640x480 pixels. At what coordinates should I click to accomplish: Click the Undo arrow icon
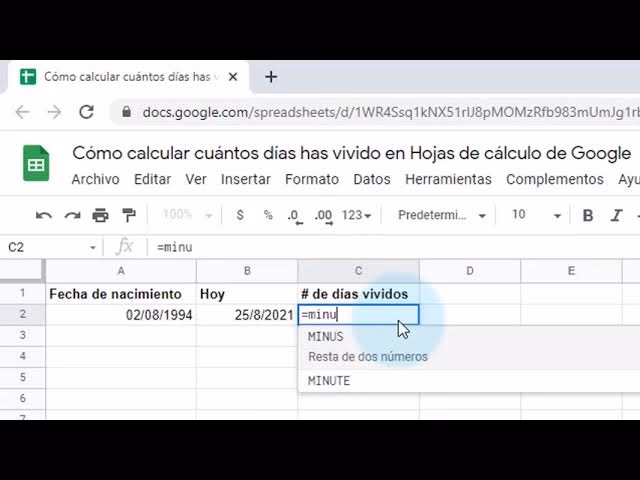point(44,215)
